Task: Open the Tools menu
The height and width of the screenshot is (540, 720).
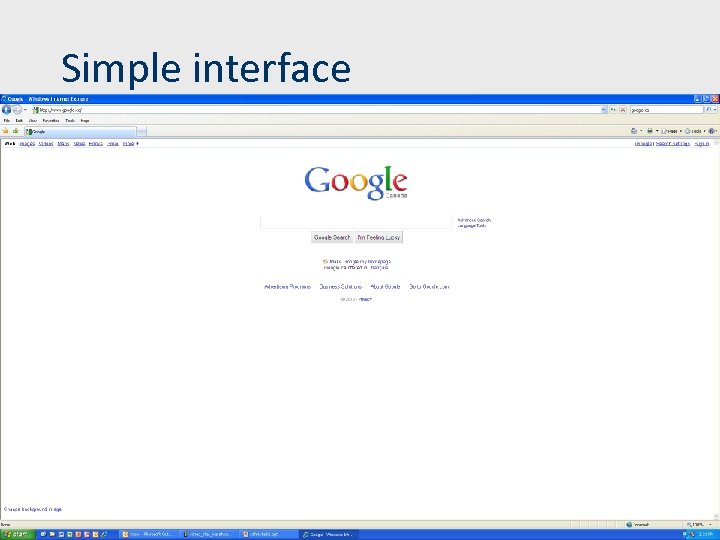Action: coord(70,121)
